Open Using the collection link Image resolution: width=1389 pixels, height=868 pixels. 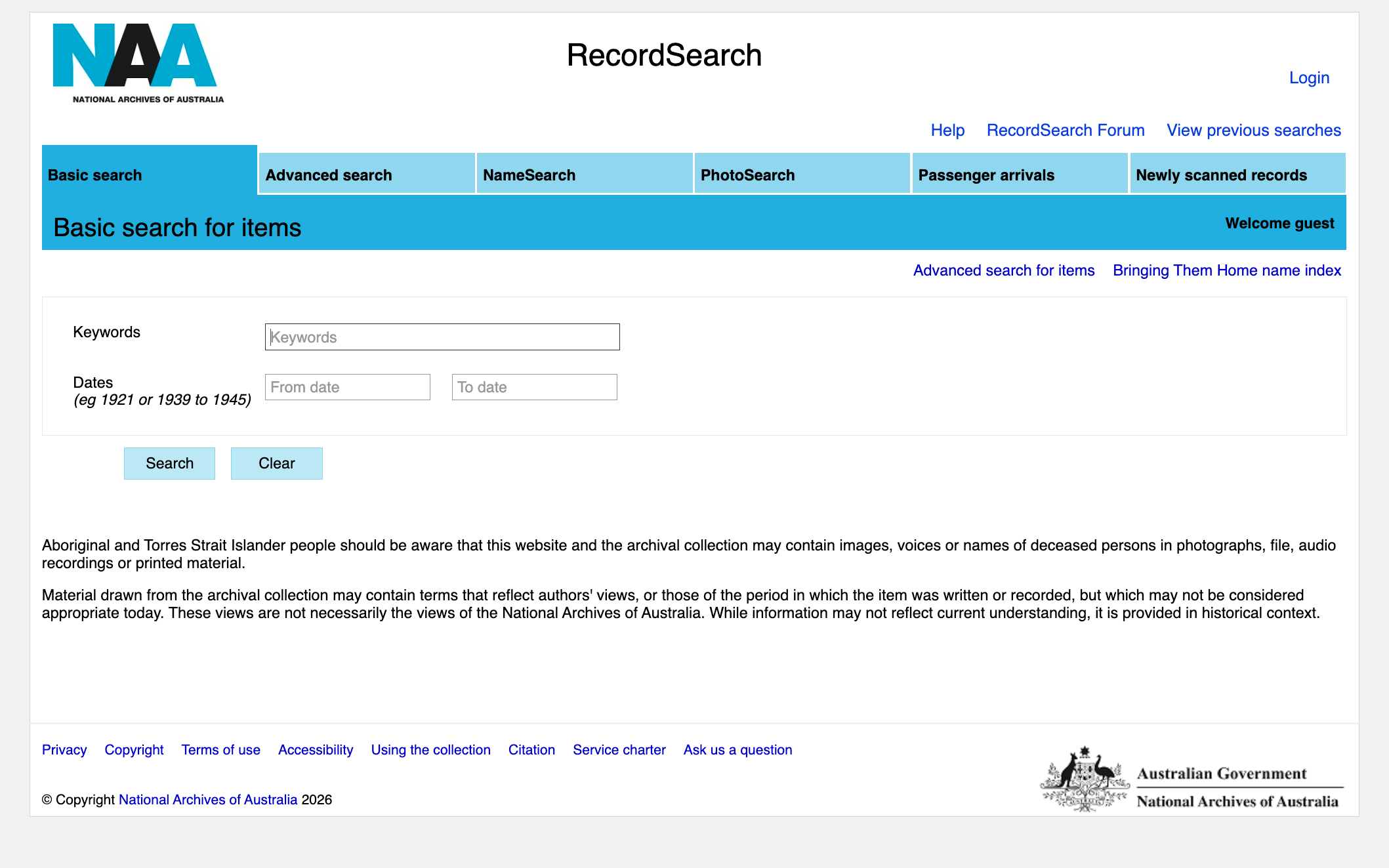[x=431, y=750]
